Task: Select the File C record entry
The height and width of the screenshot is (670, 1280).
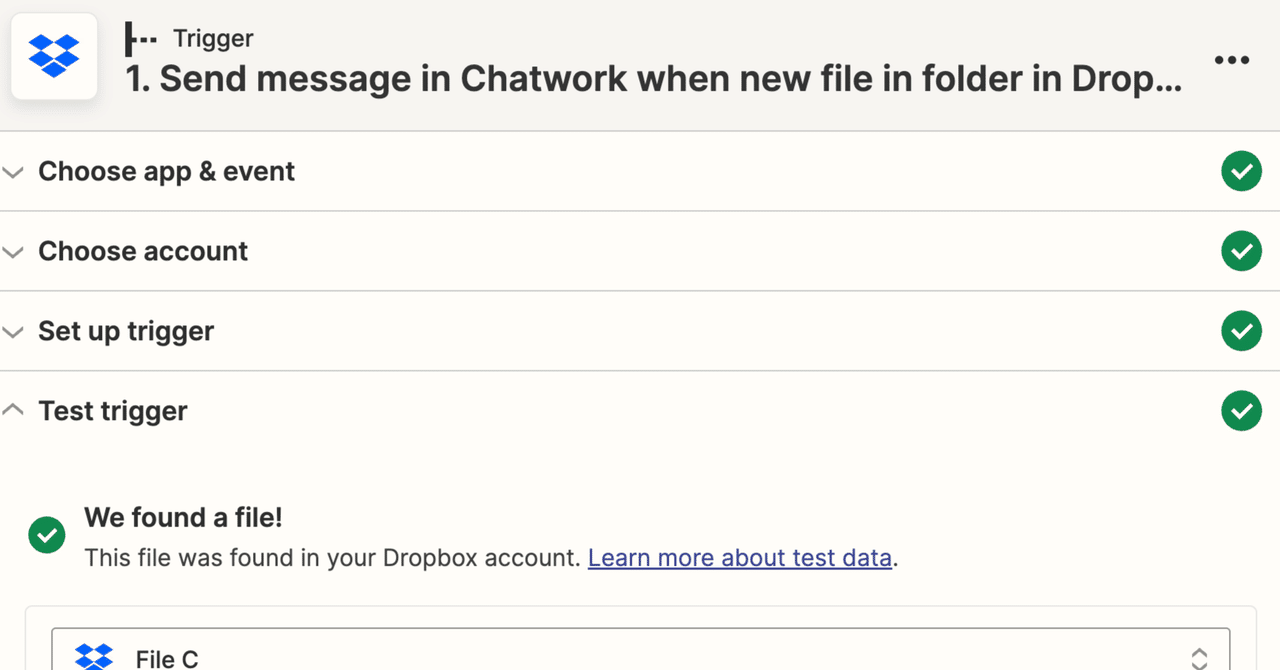Action: click(167, 658)
